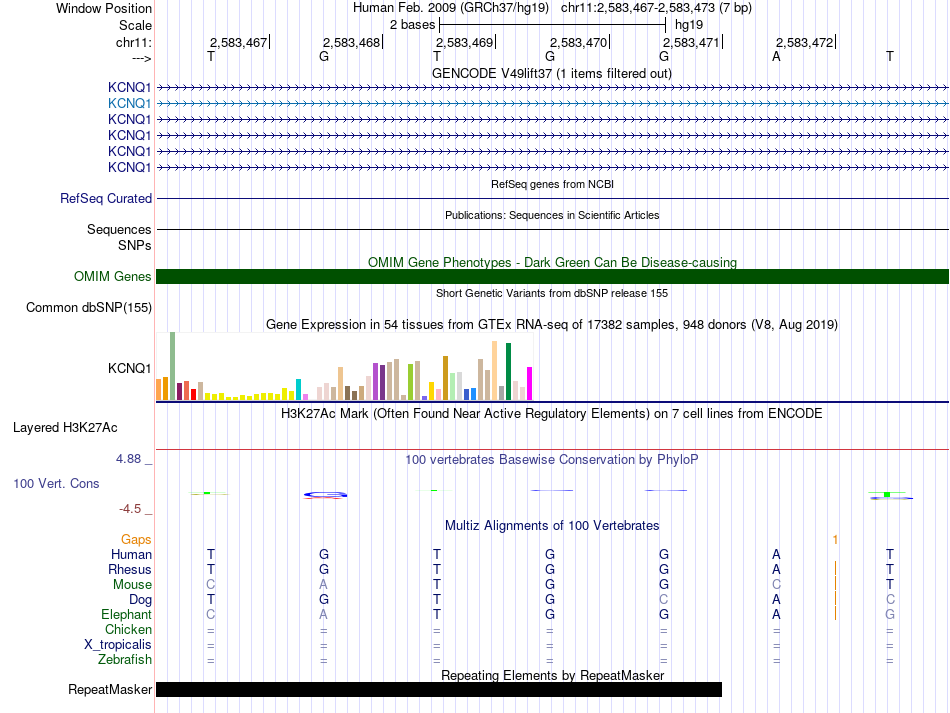
Task: Click the Rhesus species label
Action: (130, 570)
